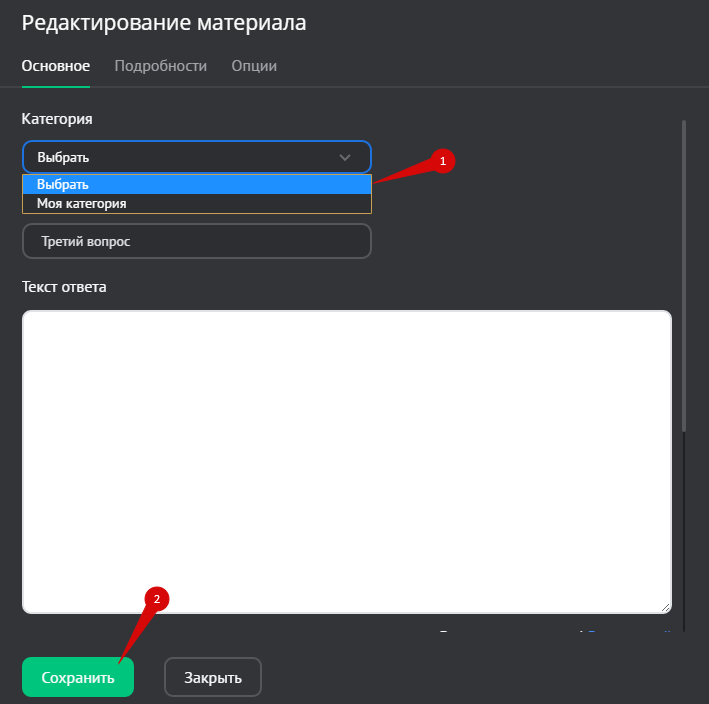This screenshot has width=709, height=704.
Task: Click scrollbar track below the thumb
Action: click(x=684, y=530)
